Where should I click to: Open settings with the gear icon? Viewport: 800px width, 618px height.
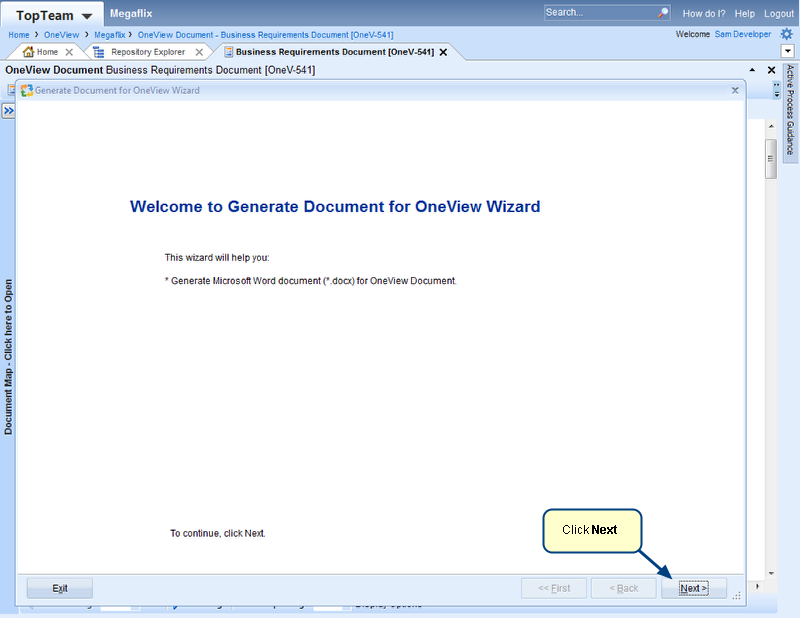(786, 34)
